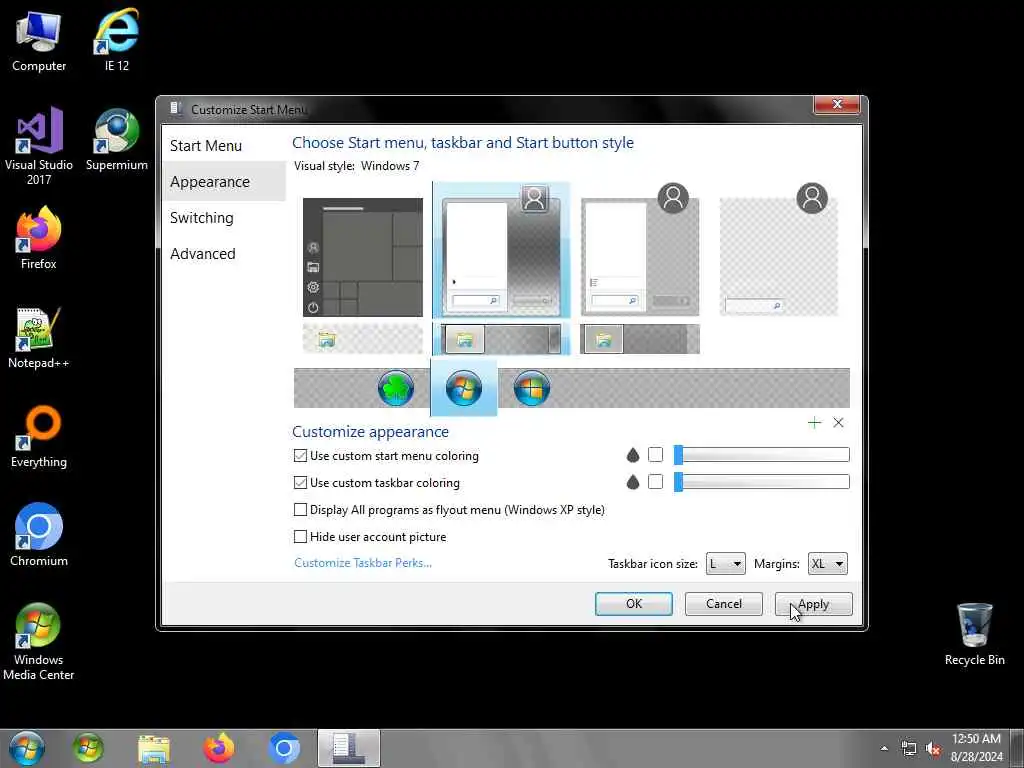The image size is (1024, 768).
Task: Open the Start orb on the taskbar
Action: [26, 748]
